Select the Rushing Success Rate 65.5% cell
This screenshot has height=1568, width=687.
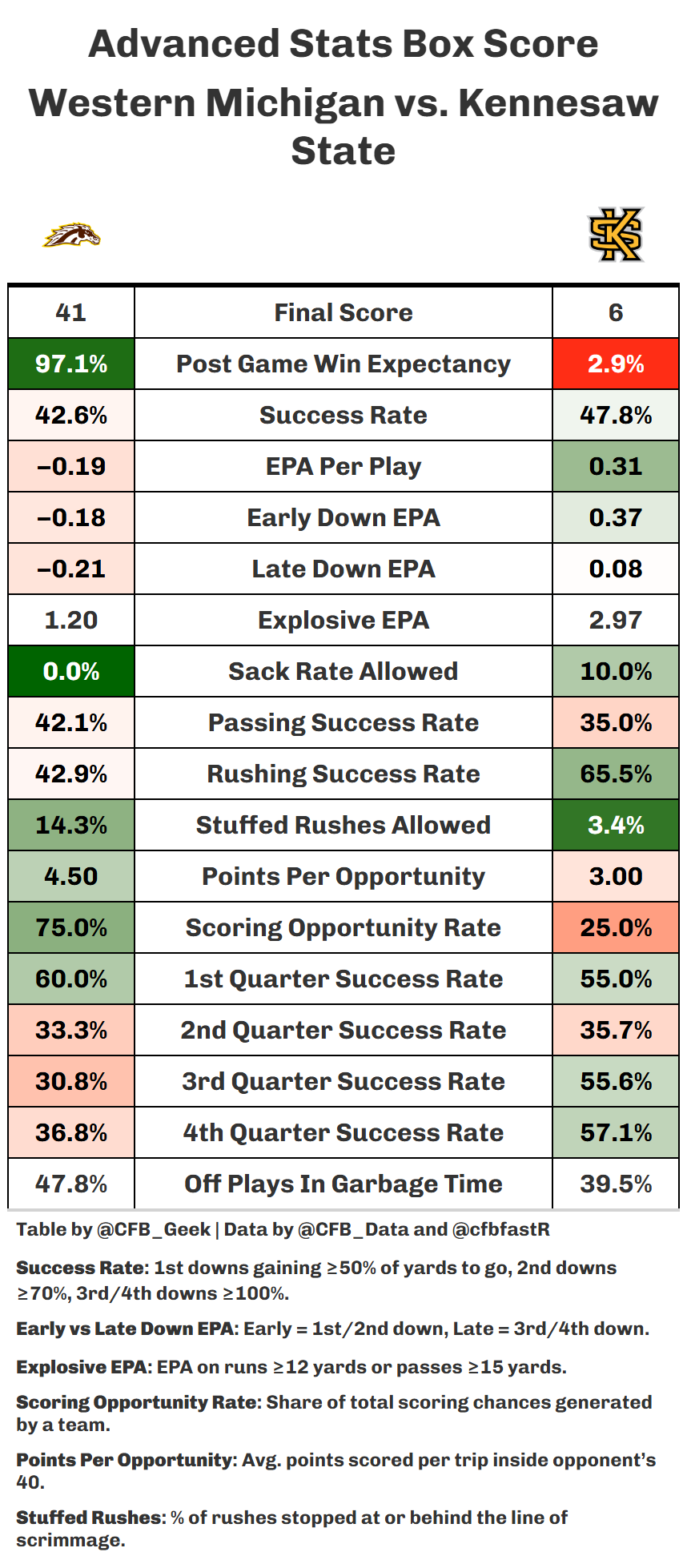point(616,774)
